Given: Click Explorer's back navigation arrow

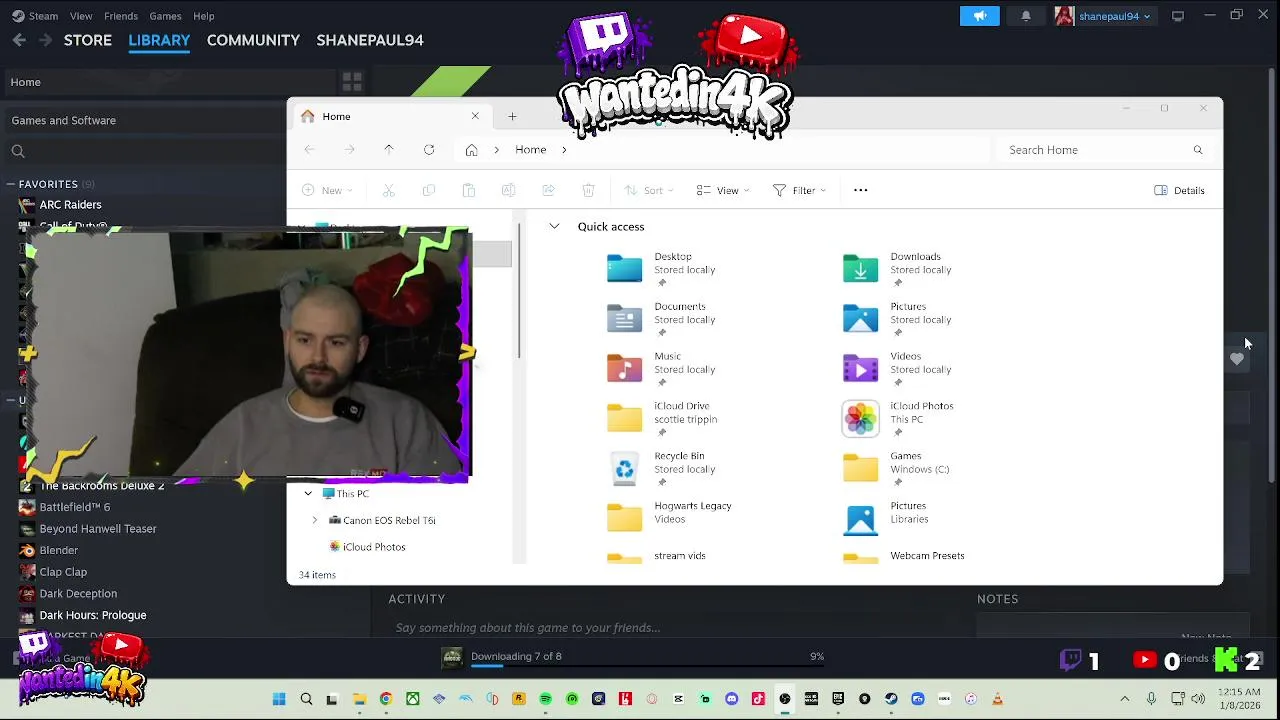Looking at the screenshot, I should (x=310, y=150).
